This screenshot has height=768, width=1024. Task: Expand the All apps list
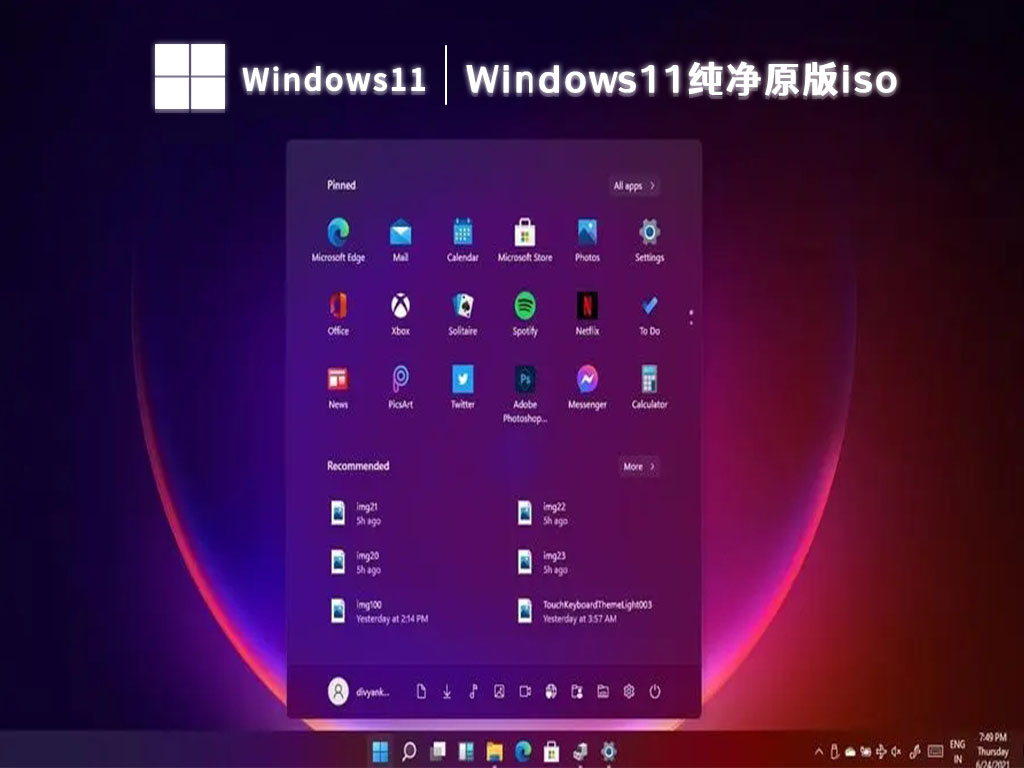633,185
